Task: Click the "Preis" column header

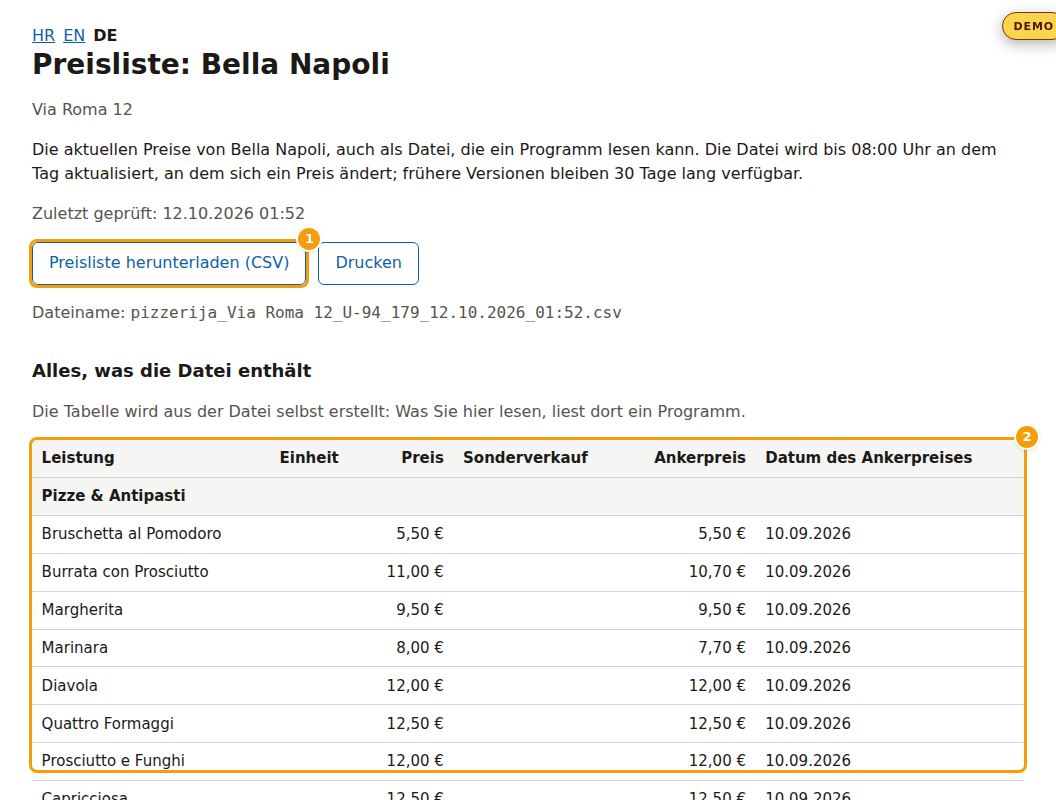Action: (x=422, y=458)
